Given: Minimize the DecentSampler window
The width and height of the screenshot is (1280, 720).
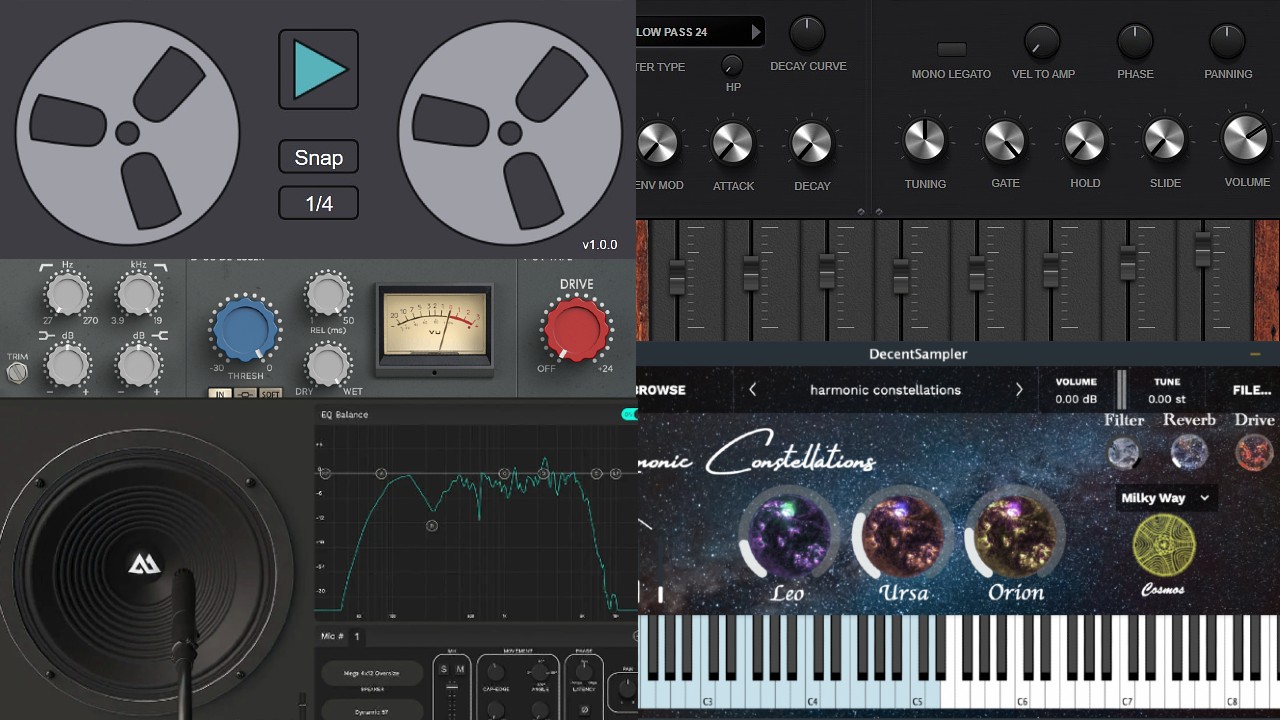Looking at the screenshot, I should (1254, 354).
